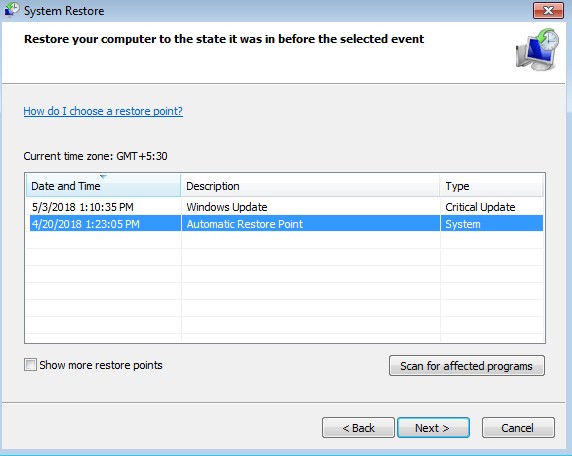
Task: Click the computer restore clock graphic
Action: (x=537, y=50)
